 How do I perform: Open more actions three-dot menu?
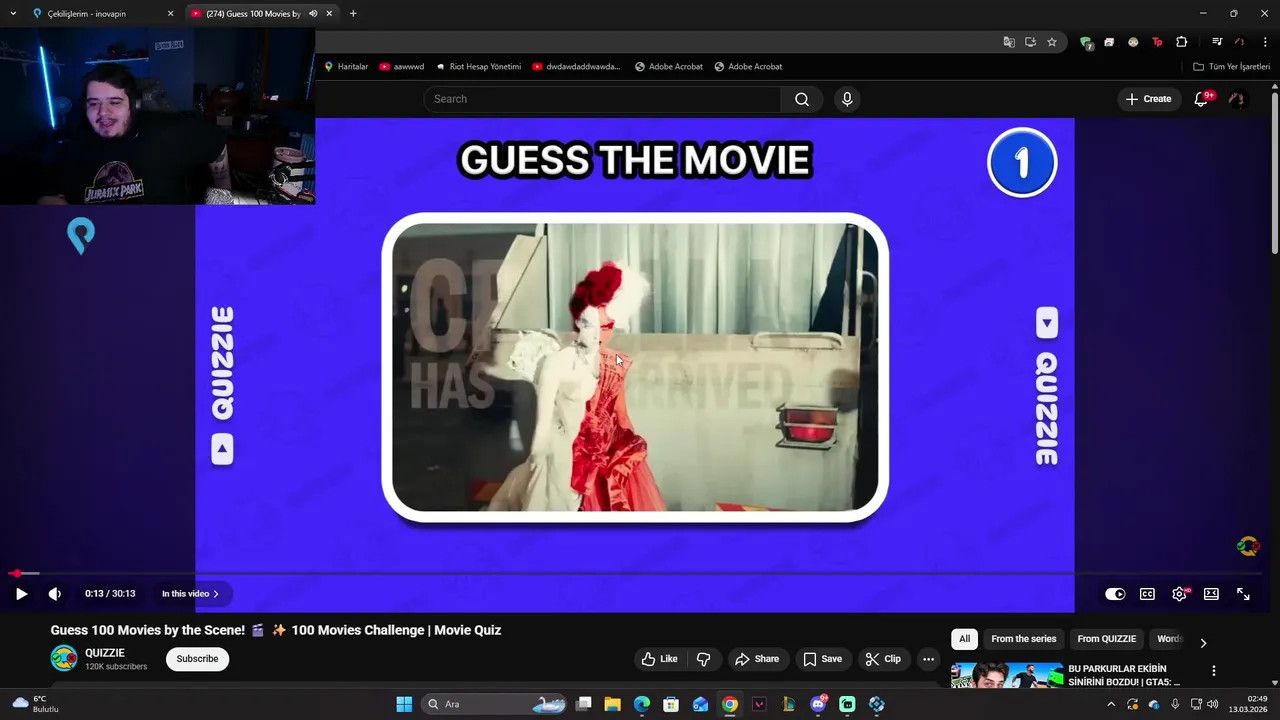(x=929, y=659)
